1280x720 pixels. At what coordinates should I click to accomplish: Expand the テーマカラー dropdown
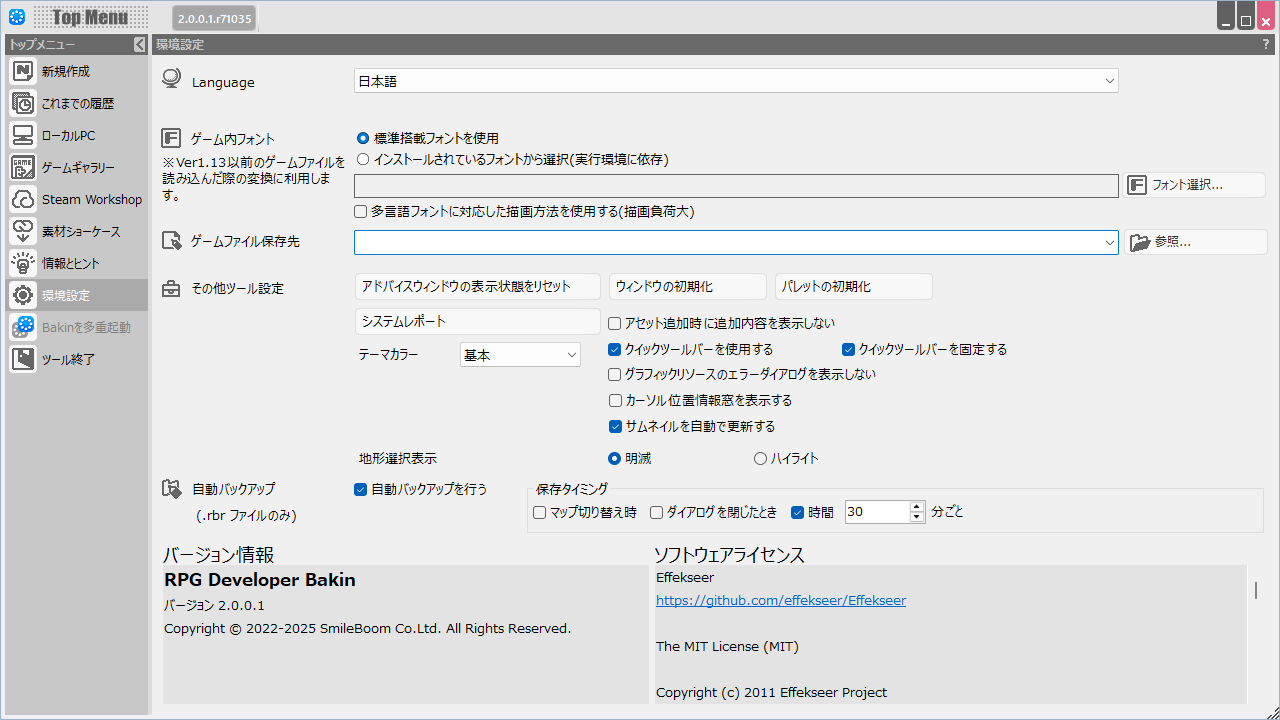click(572, 355)
